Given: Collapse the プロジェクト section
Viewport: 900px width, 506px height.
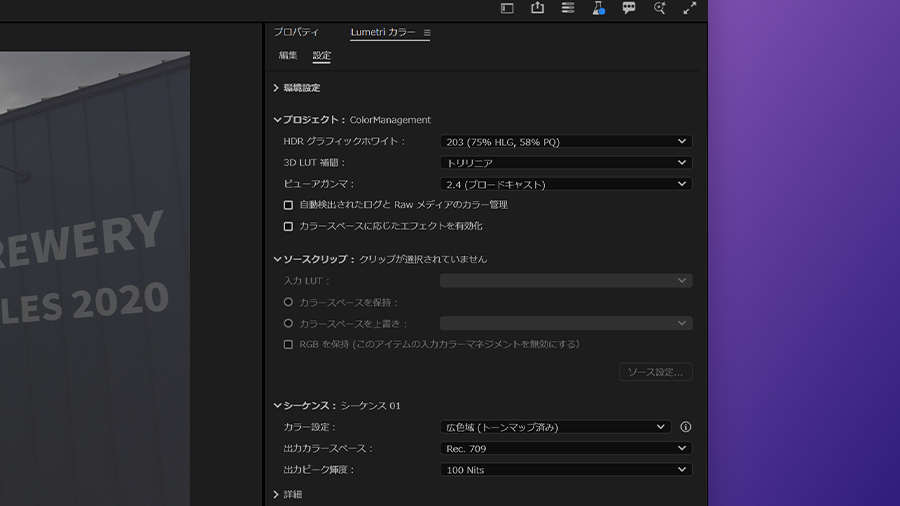Looking at the screenshot, I should pos(277,120).
